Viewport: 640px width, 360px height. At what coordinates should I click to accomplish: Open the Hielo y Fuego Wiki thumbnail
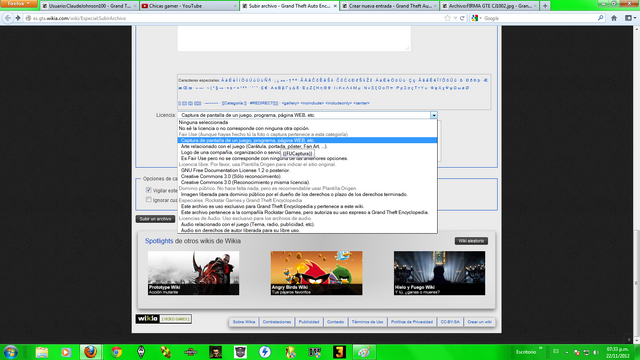439,273
